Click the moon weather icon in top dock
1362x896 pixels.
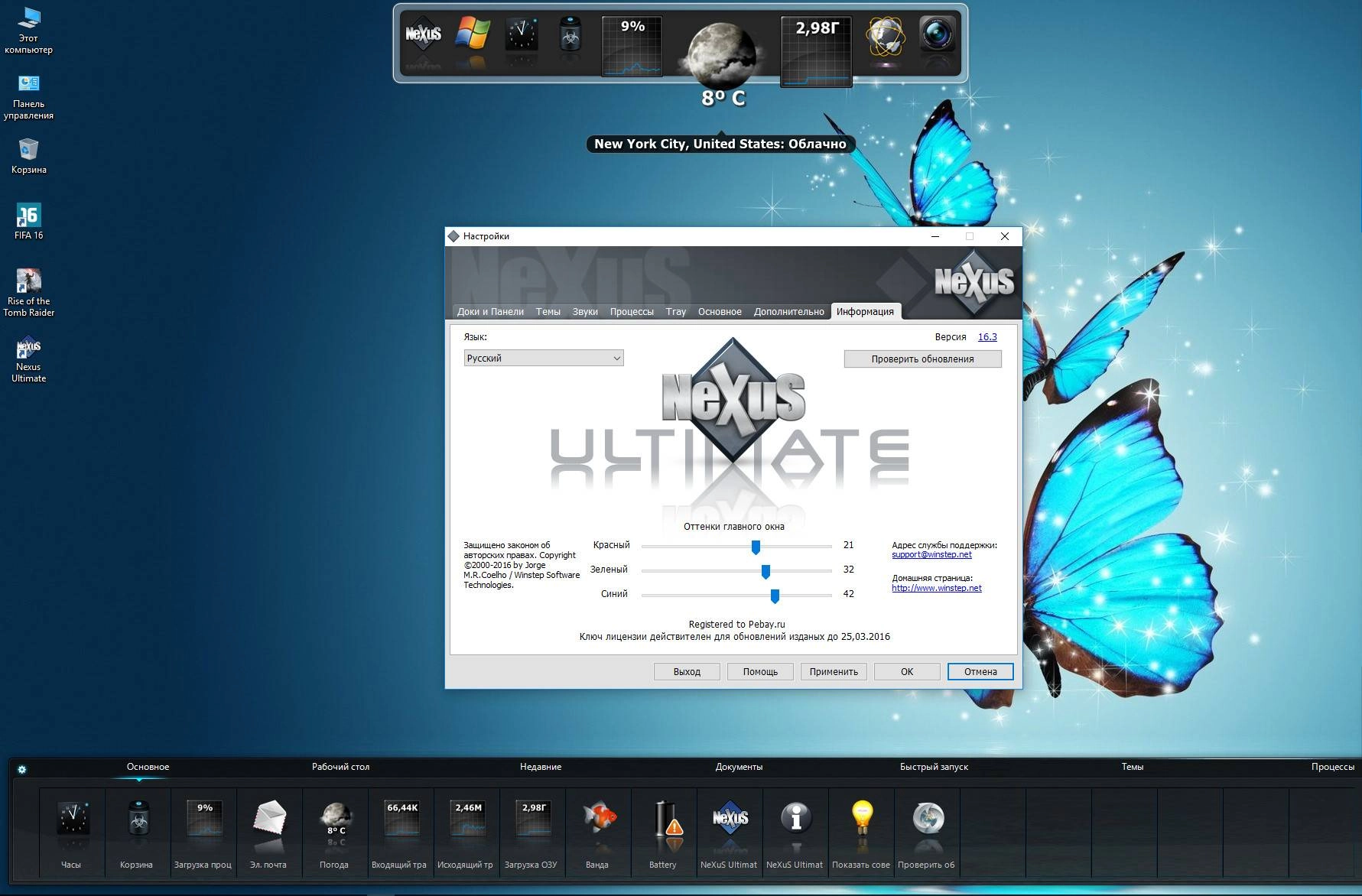coord(720,56)
